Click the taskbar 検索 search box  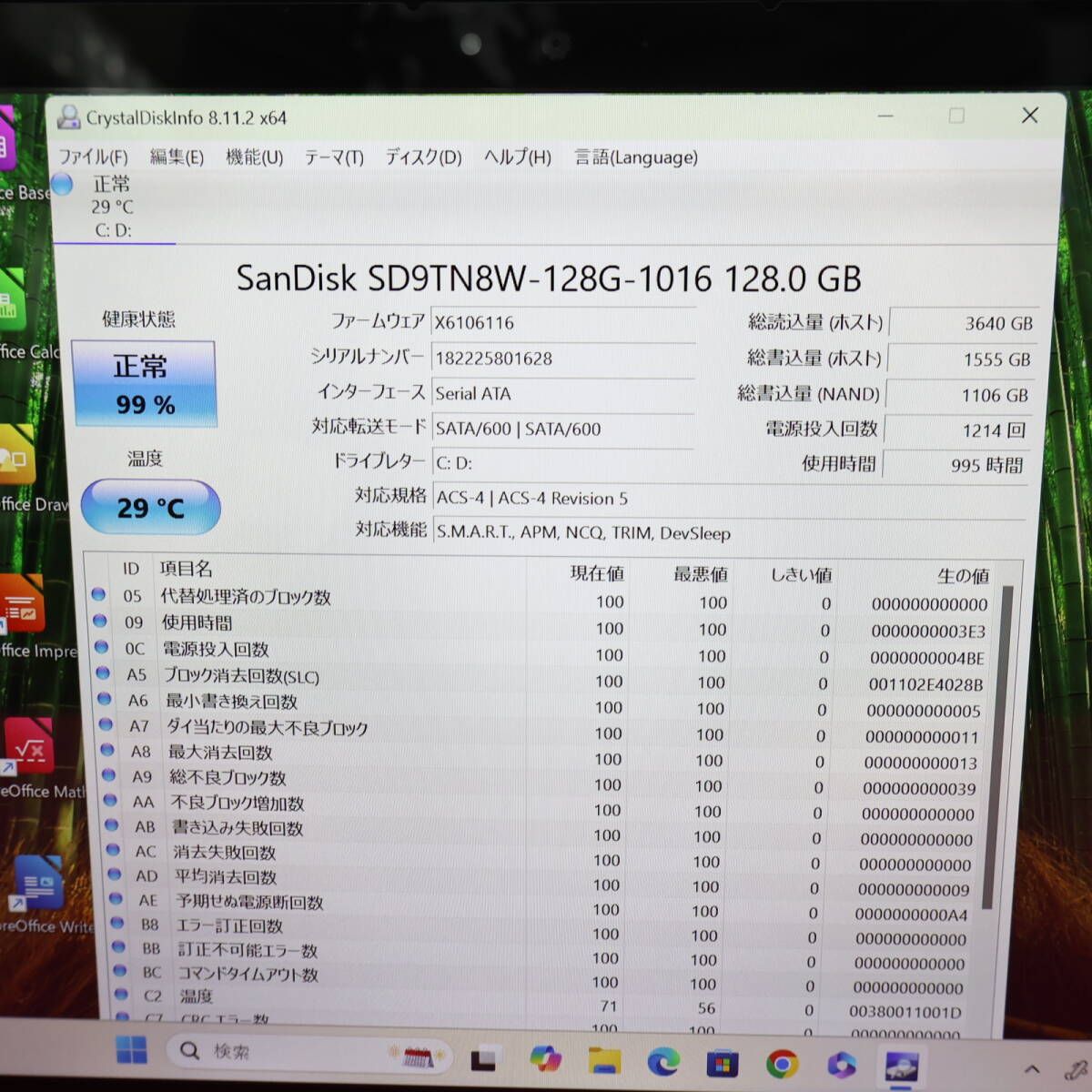308,1052
